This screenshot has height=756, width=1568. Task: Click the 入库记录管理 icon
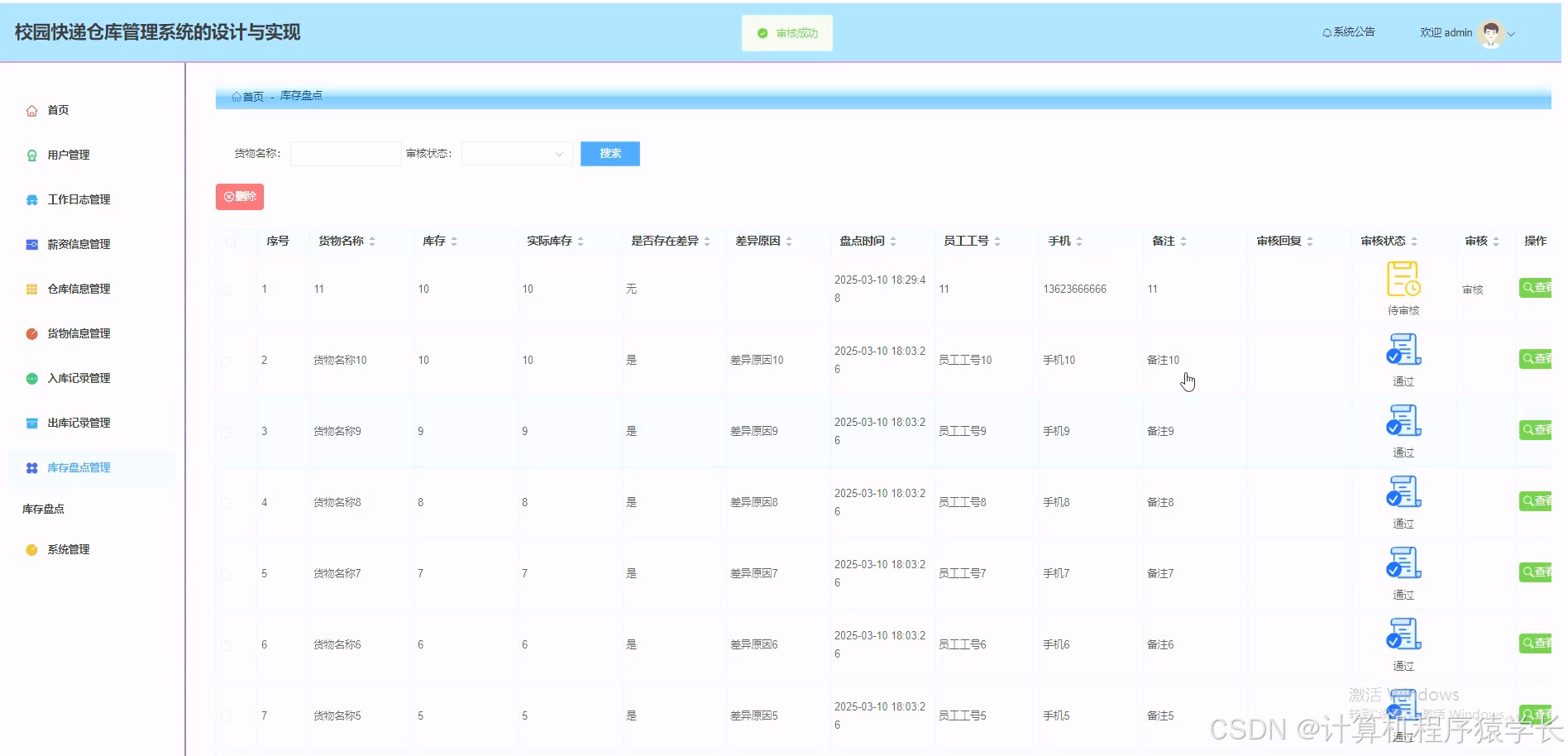(31, 378)
